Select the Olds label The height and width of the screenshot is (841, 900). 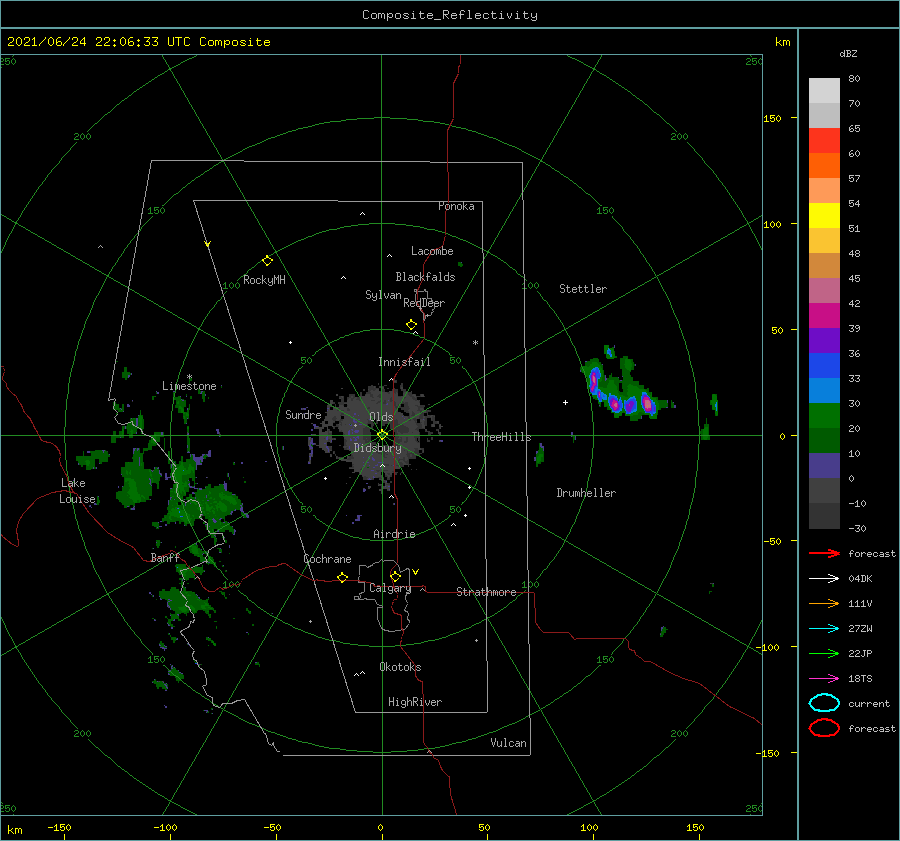point(381,417)
